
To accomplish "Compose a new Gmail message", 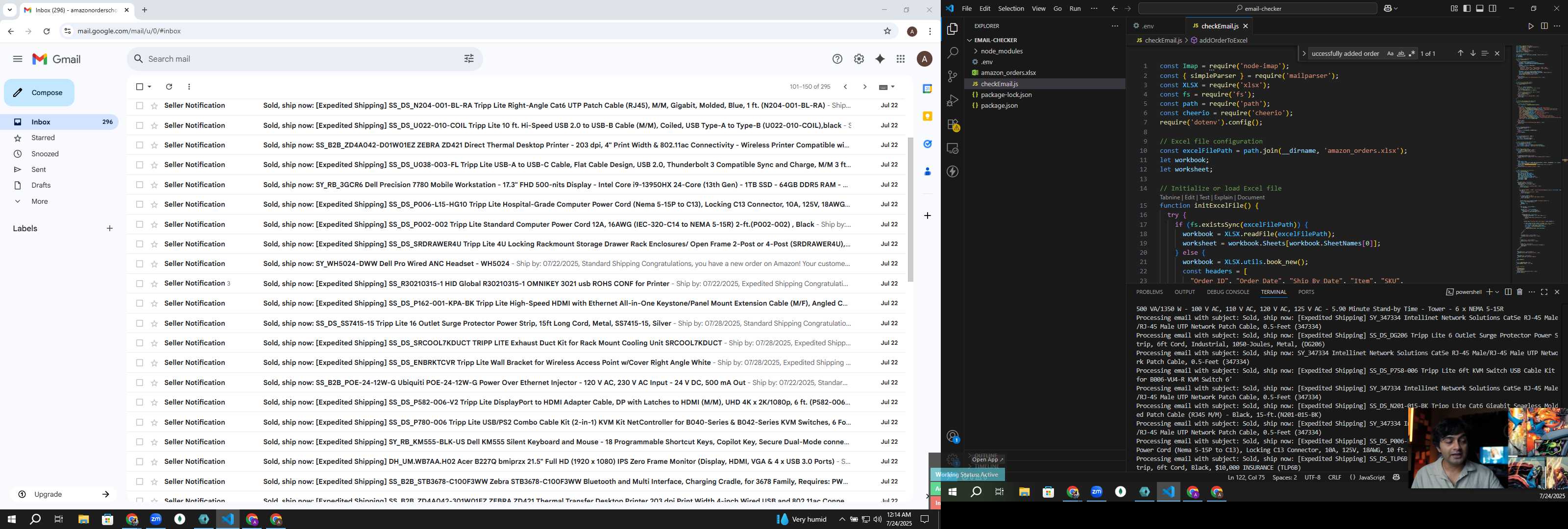I will (x=39, y=93).
